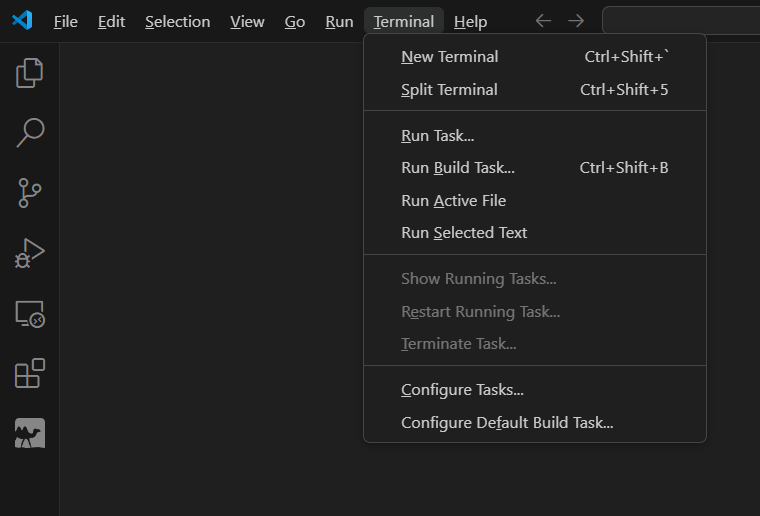The width and height of the screenshot is (760, 516).
Task: Choose Split Terminal menu entry
Action: tap(449, 90)
